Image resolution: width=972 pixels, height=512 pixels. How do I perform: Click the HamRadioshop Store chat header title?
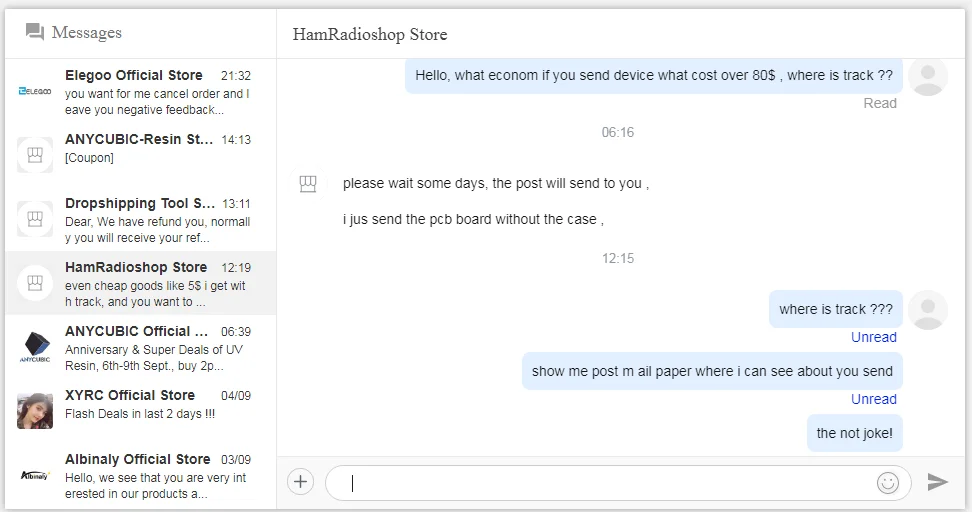(370, 35)
